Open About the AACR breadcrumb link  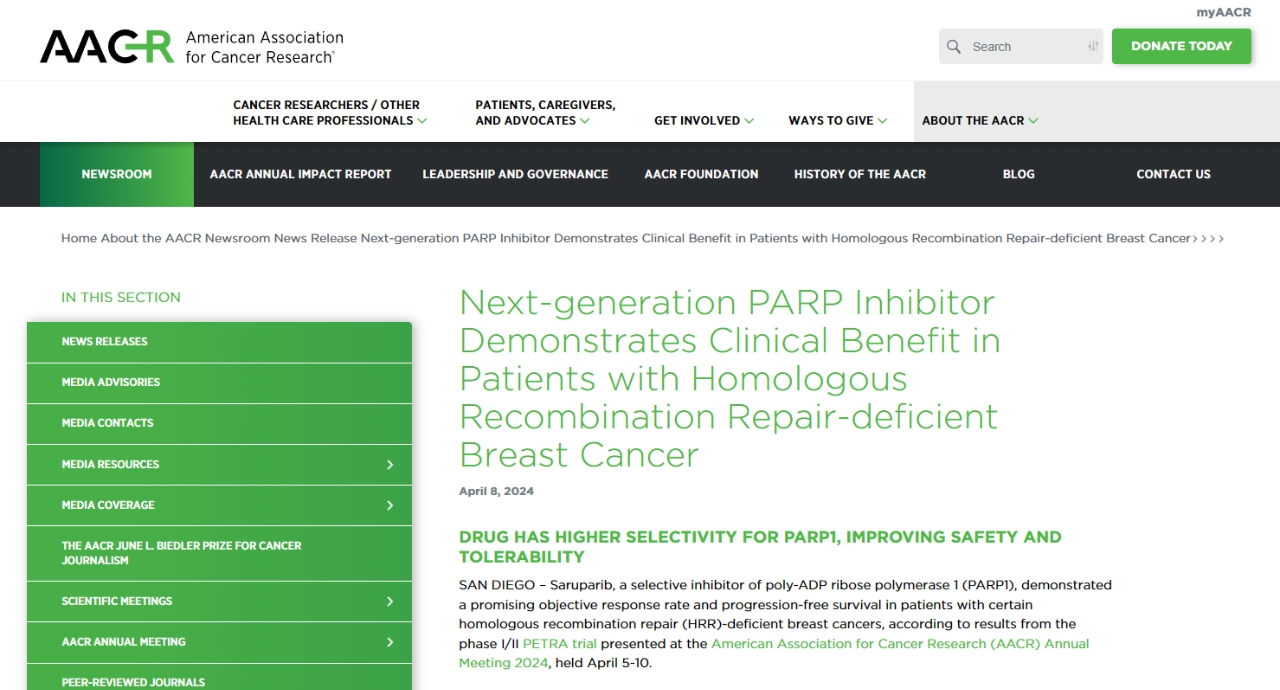click(x=151, y=238)
